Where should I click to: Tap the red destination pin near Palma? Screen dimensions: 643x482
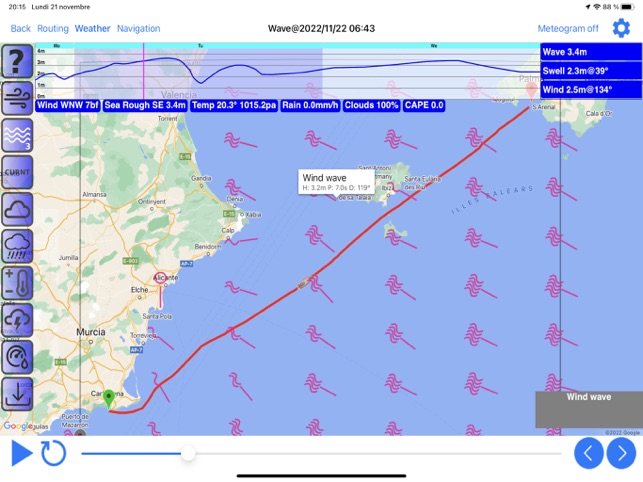(531, 91)
